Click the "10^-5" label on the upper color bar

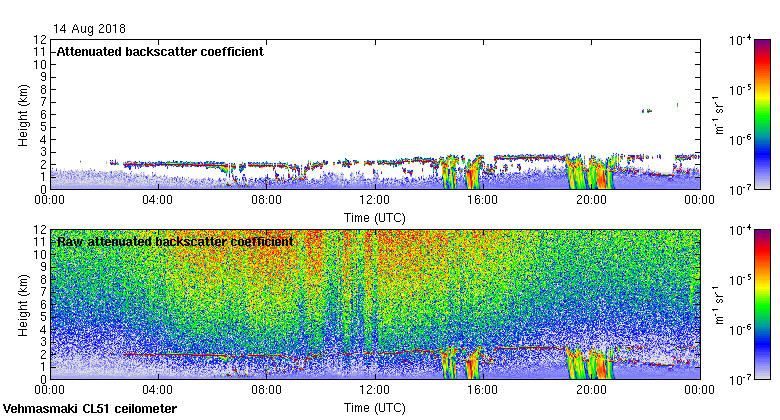tap(740, 90)
